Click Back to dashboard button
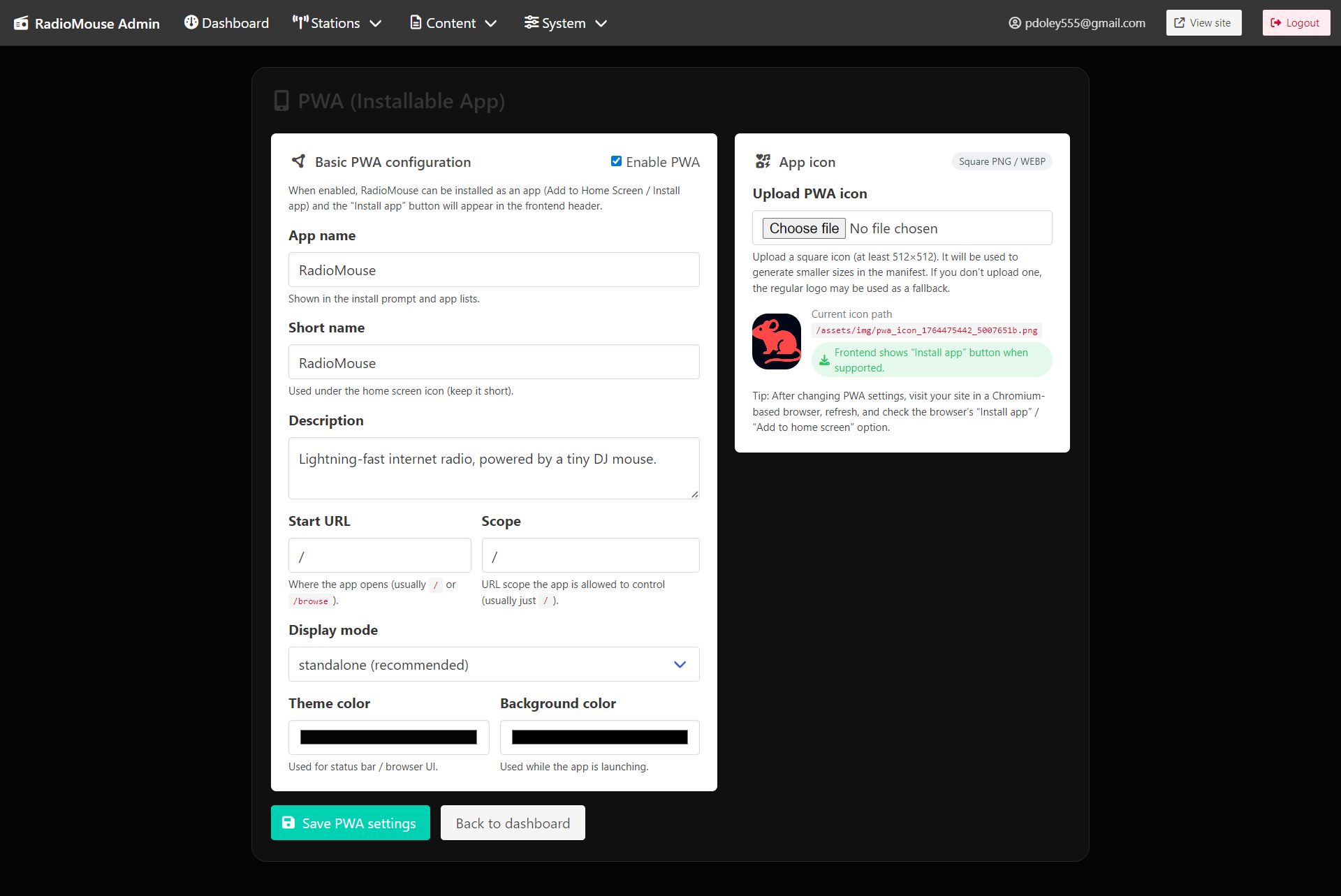The height and width of the screenshot is (896, 1341). [513, 823]
